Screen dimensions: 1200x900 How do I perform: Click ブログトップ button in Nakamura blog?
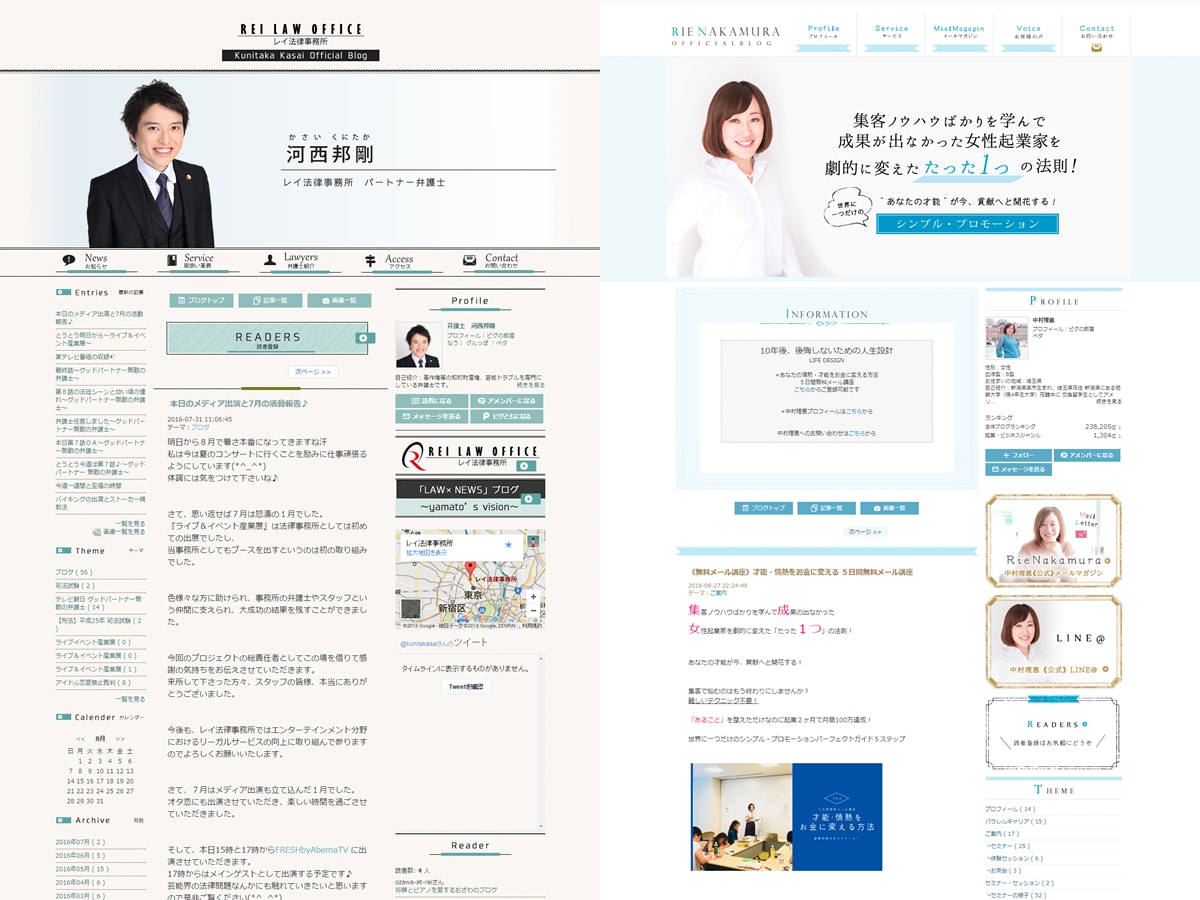[764, 508]
